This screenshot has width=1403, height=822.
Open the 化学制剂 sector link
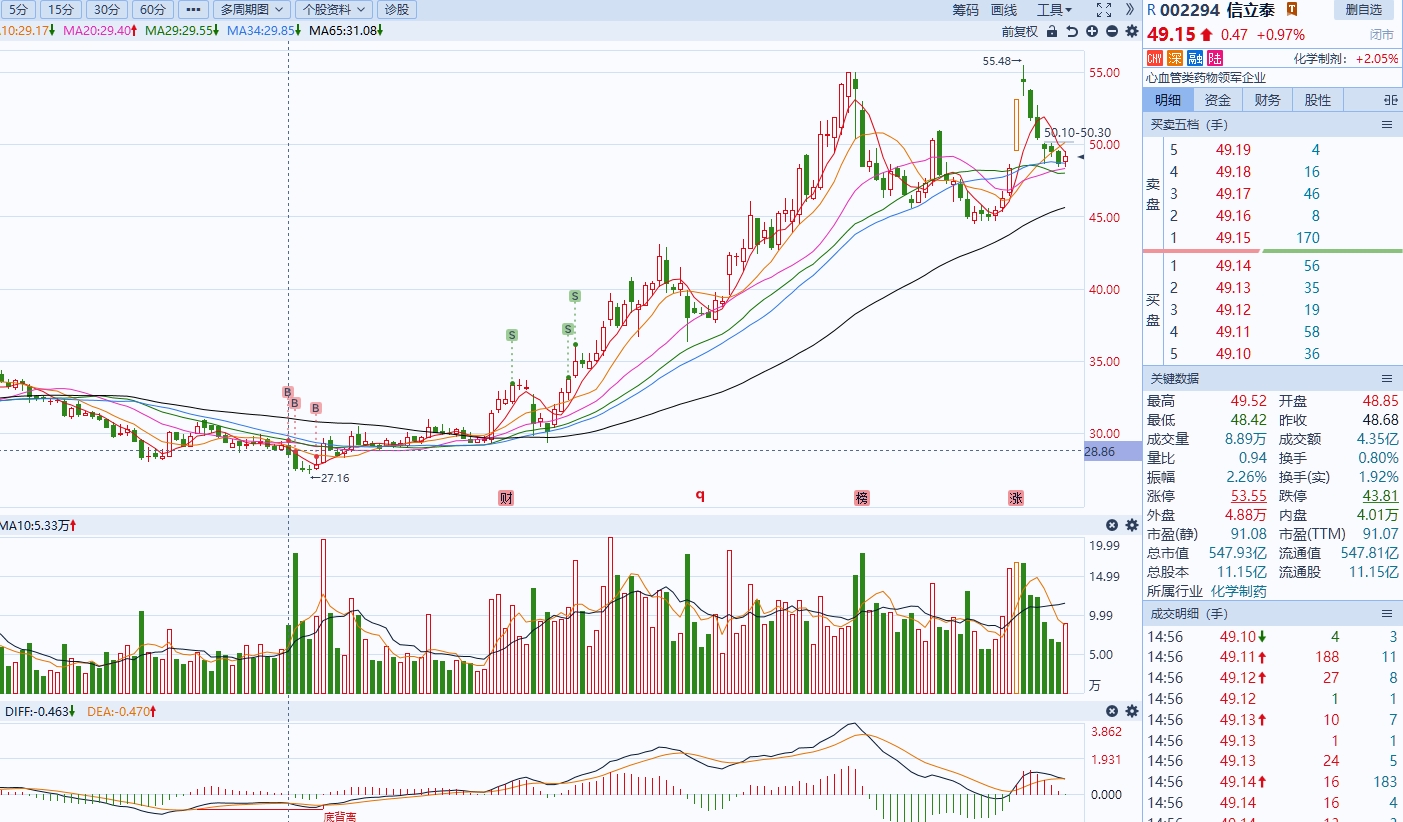(1322, 59)
